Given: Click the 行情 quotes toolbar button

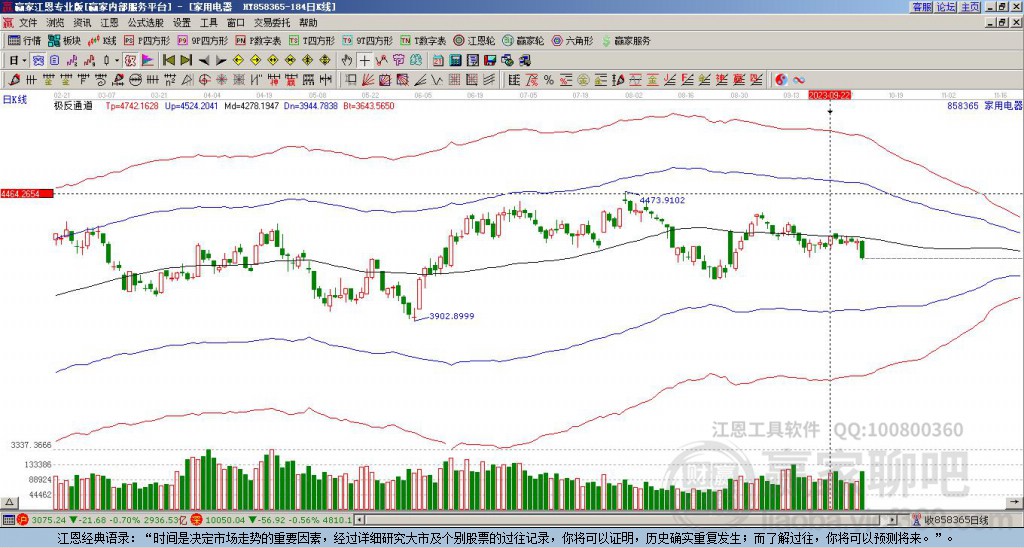Looking at the screenshot, I should click(x=25, y=40).
